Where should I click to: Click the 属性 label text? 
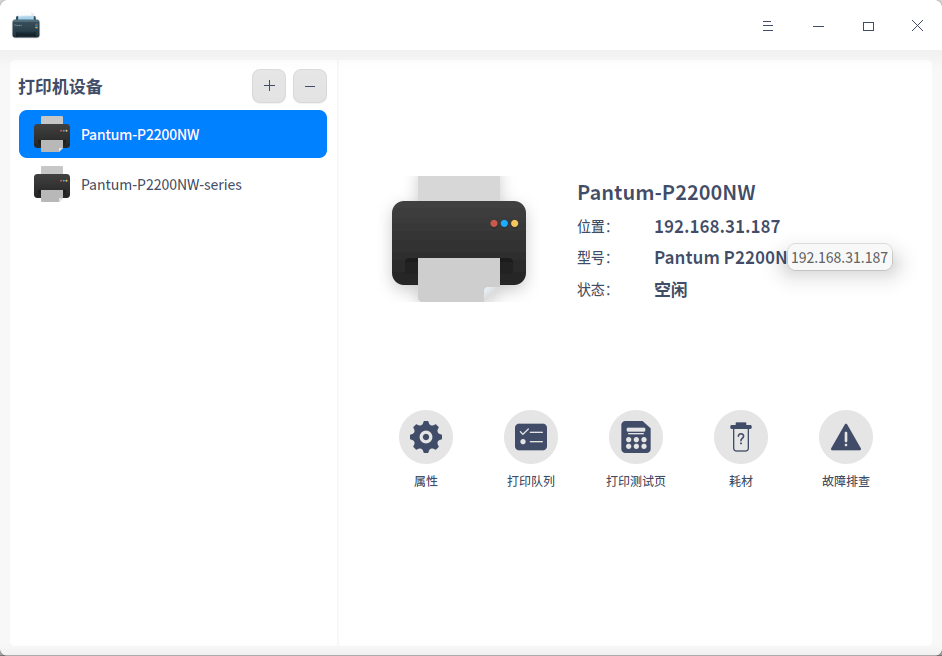[425, 481]
